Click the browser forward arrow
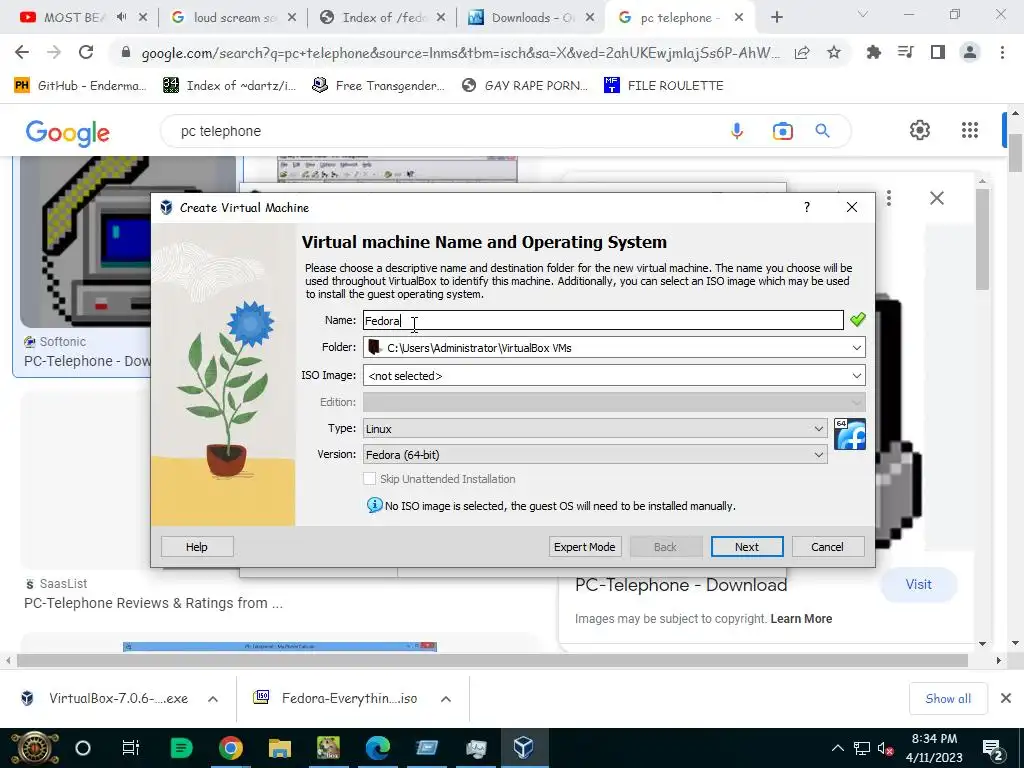1024x768 pixels. pos(54,52)
